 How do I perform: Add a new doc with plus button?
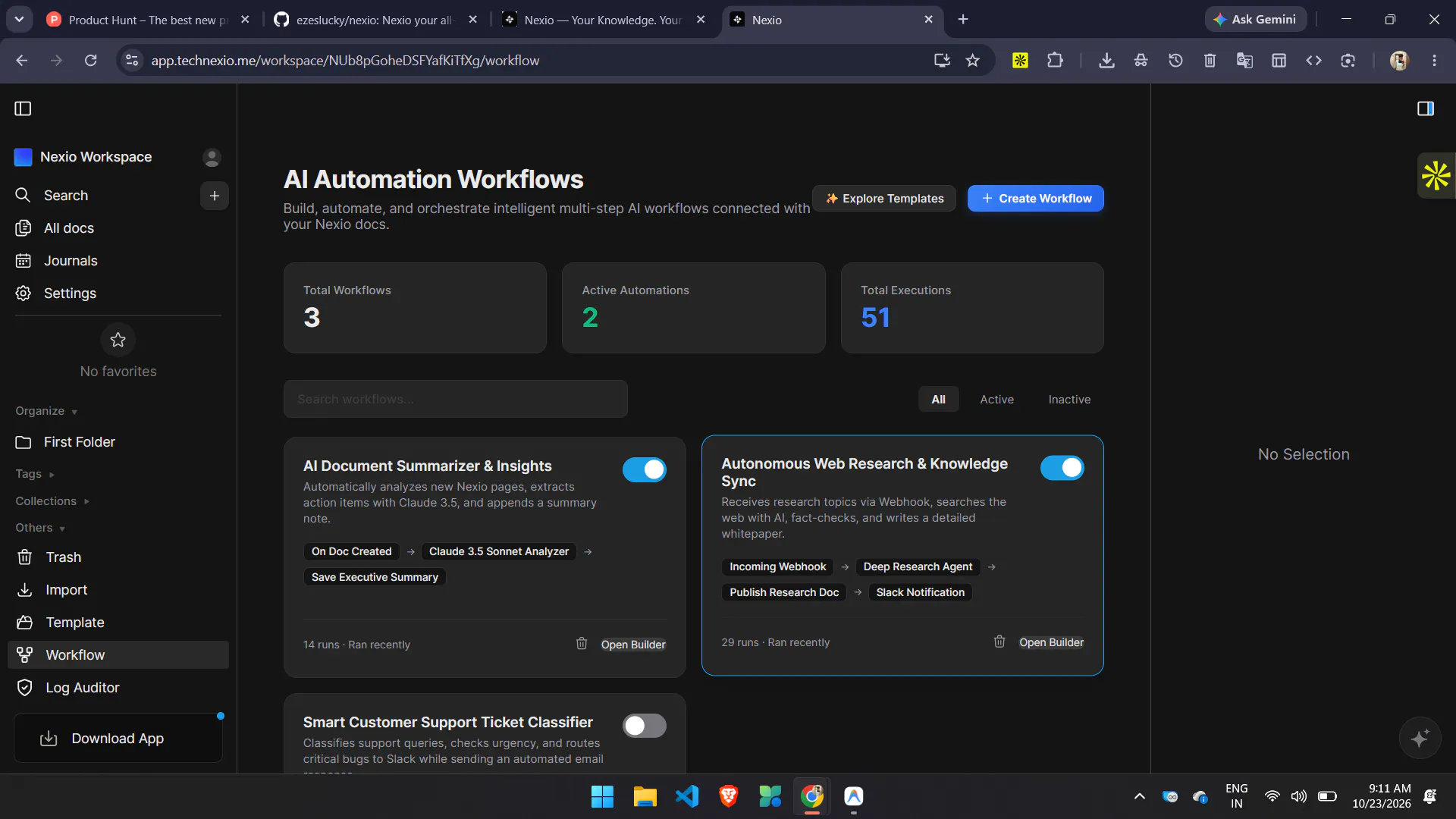(215, 196)
